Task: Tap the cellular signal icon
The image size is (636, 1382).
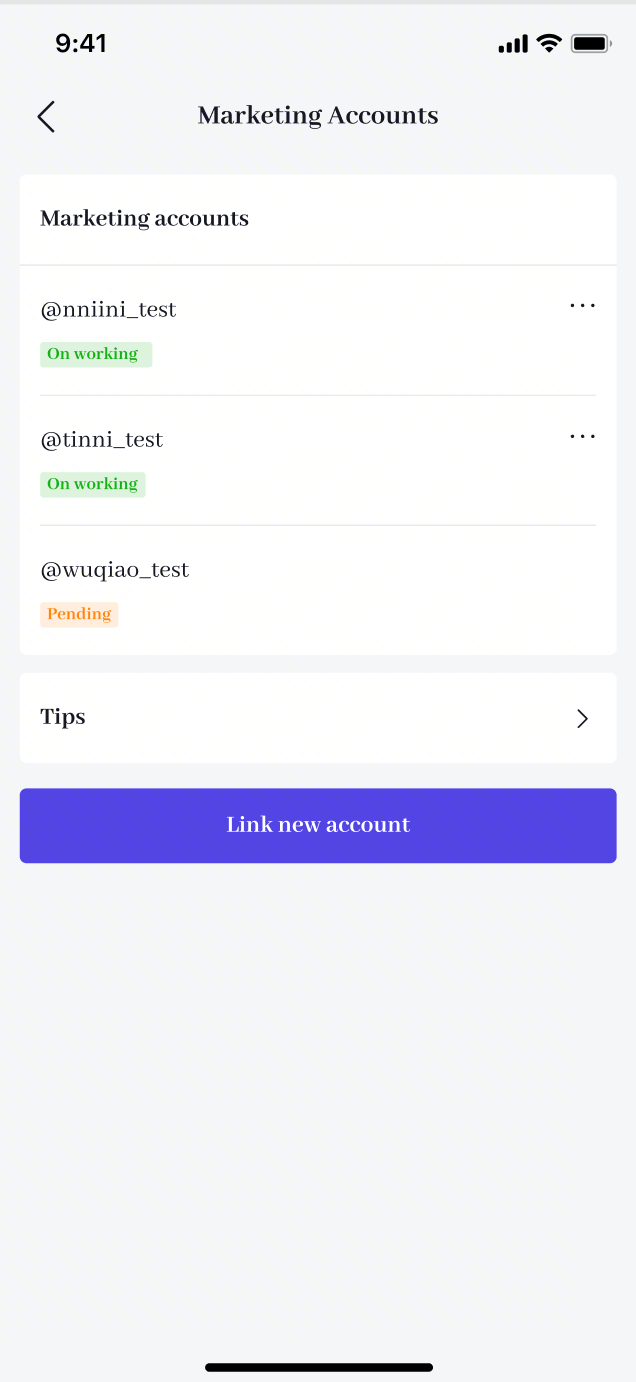Action: point(512,44)
